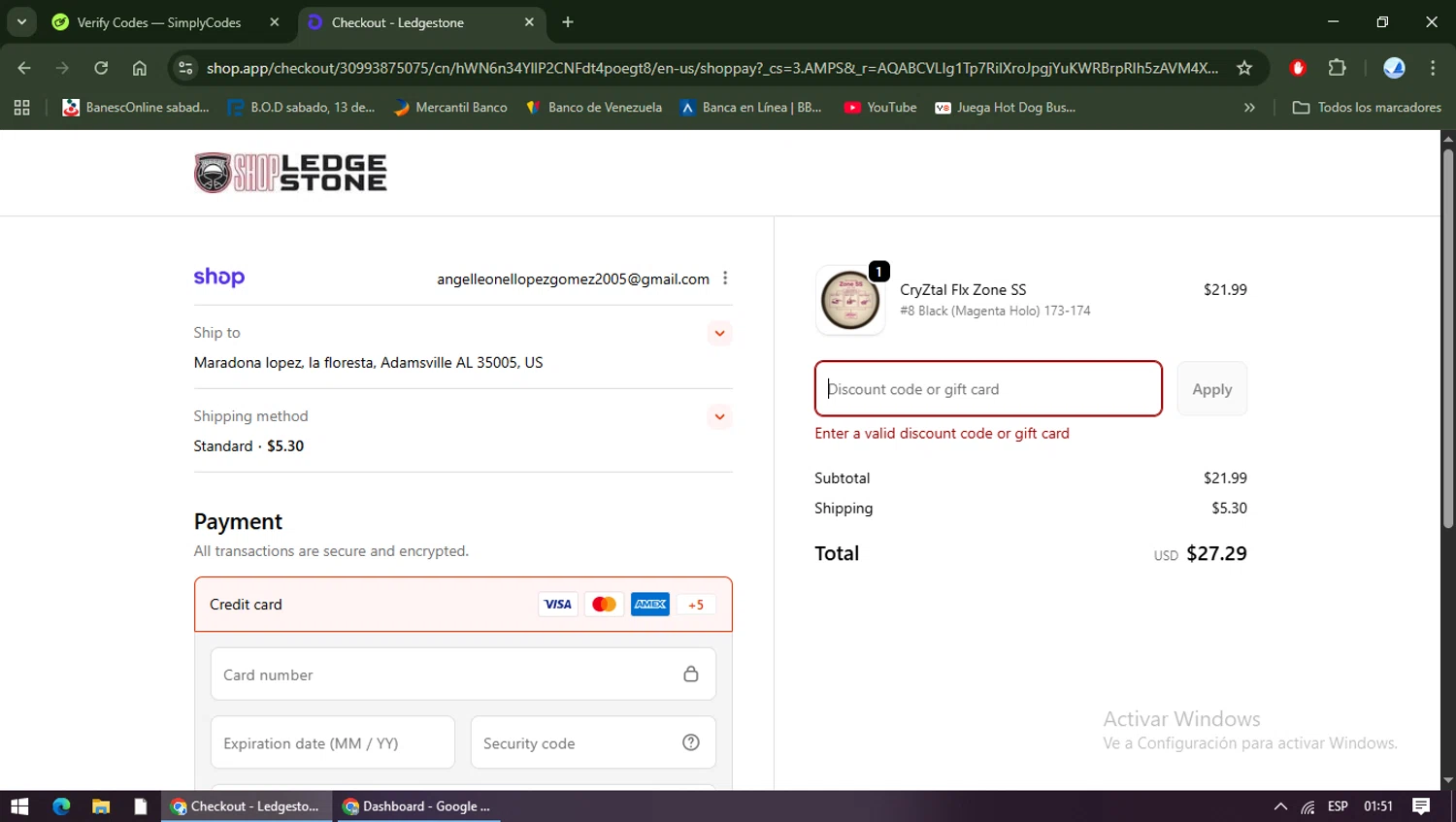Viewport: 1456px width, 822px height.
Task: Close the Checkout - Ledgestone tab
Action: pyautogui.click(x=529, y=22)
